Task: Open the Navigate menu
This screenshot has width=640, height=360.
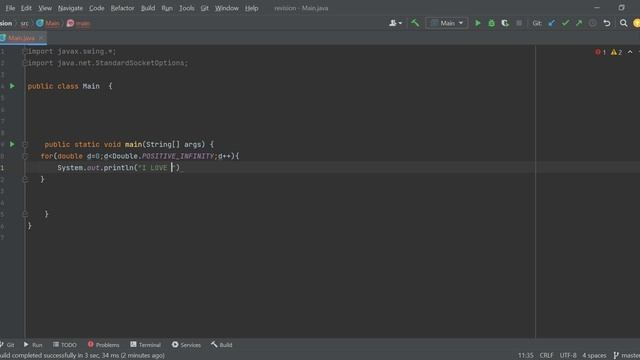Action: [x=70, y=8]
